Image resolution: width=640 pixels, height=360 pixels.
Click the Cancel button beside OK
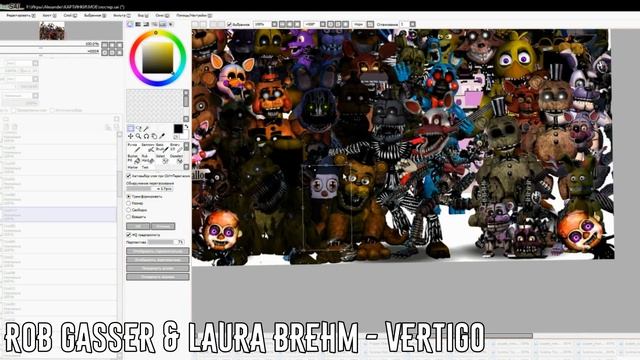pyautogui.click(x=163, y=226)
